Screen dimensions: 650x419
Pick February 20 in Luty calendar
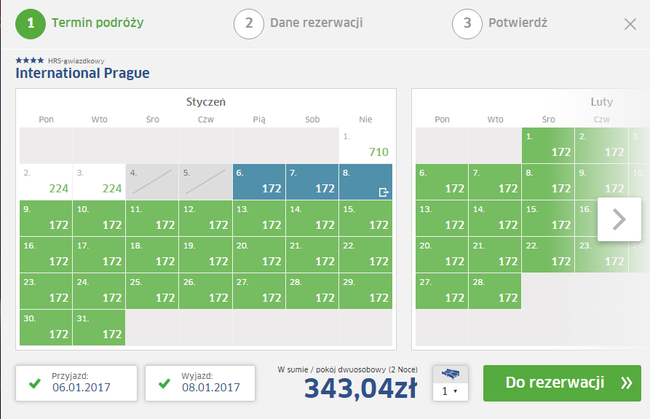pos(442,255)
